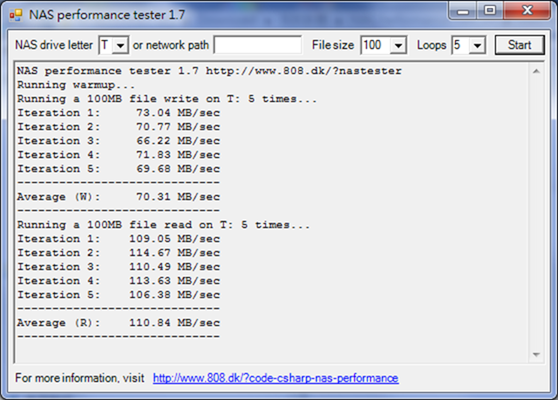This screenshot has width=558, height=400.
Task: Click the write result '70.77 MB/sec'
Action: click(178, 127)
